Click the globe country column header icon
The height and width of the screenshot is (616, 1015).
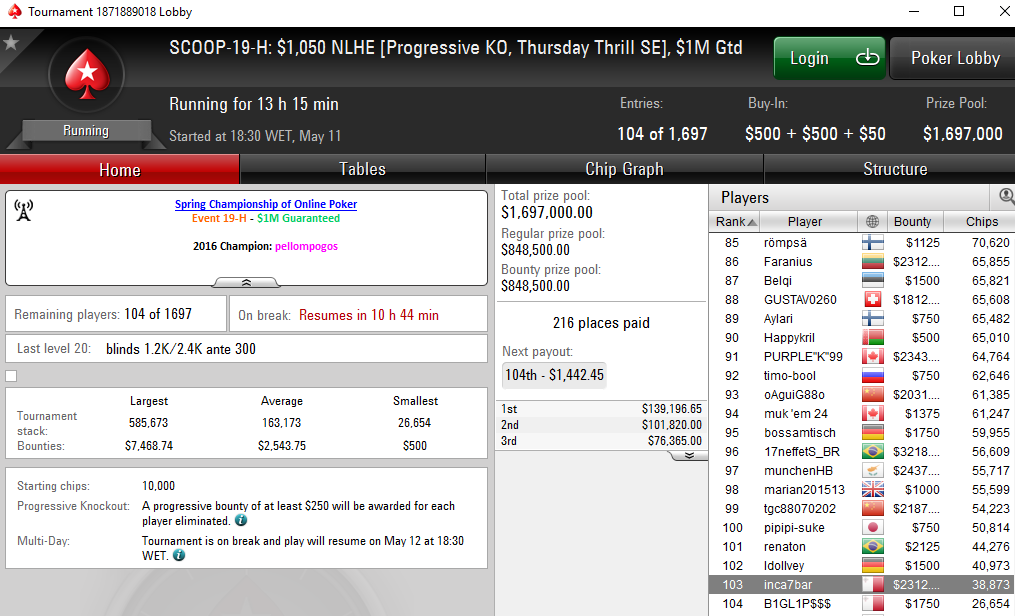point(872,221)
